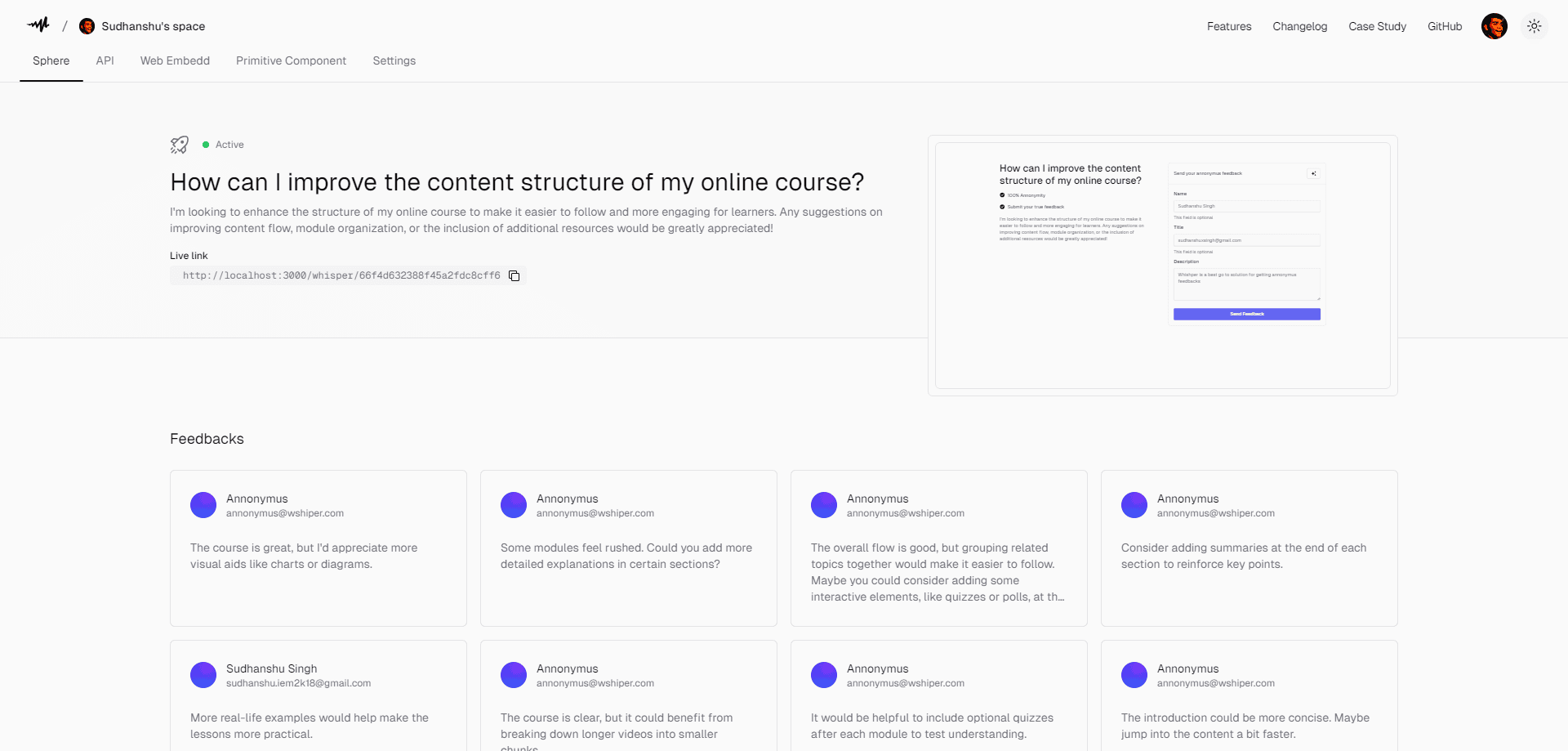Open the Changelog page
This screenshot has width=1568, height=751.
pos(1300,26)
